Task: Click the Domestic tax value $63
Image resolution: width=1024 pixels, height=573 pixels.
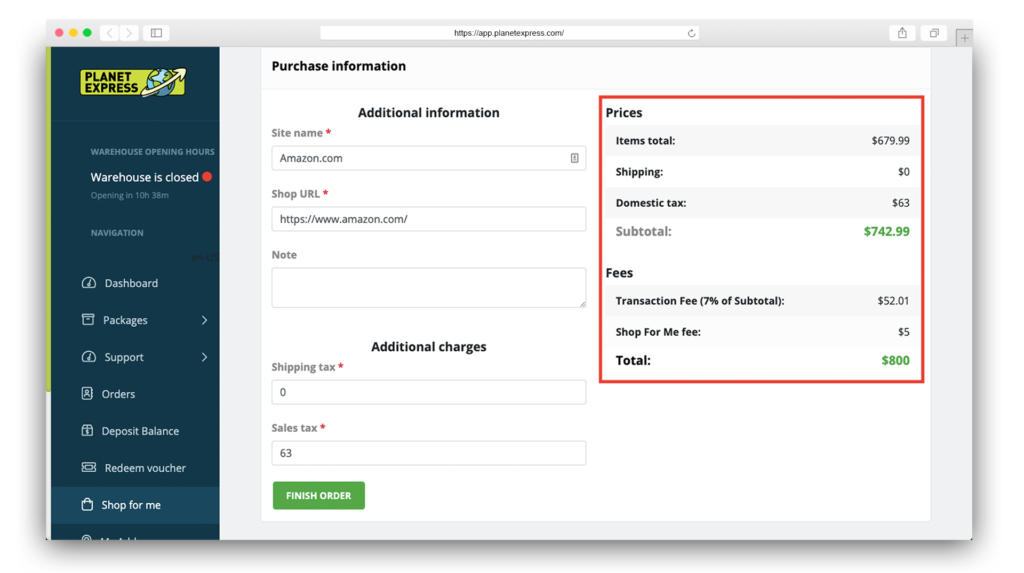Action: pyautogui.click(x=901, y=203)
